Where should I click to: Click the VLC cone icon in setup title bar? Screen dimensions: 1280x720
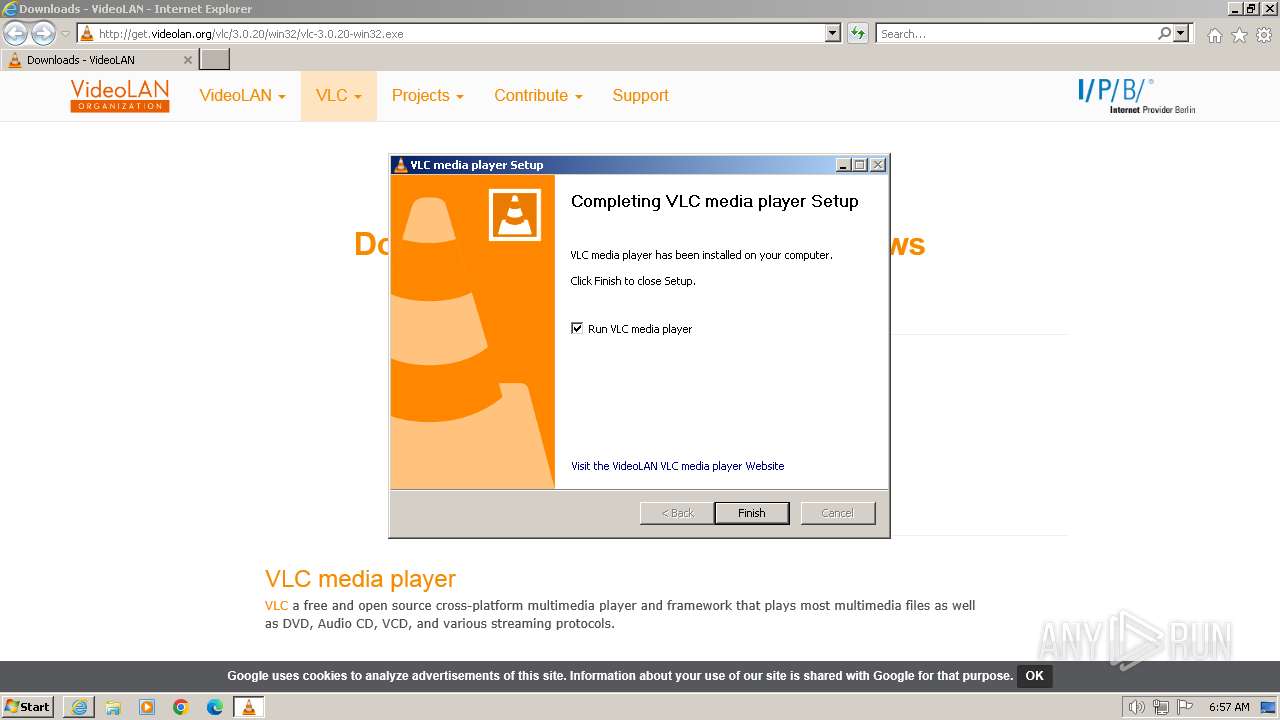coord(400,165)
